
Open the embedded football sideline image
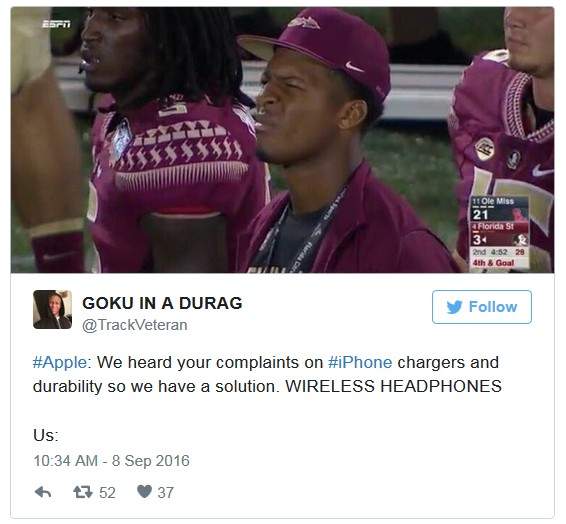283,140
